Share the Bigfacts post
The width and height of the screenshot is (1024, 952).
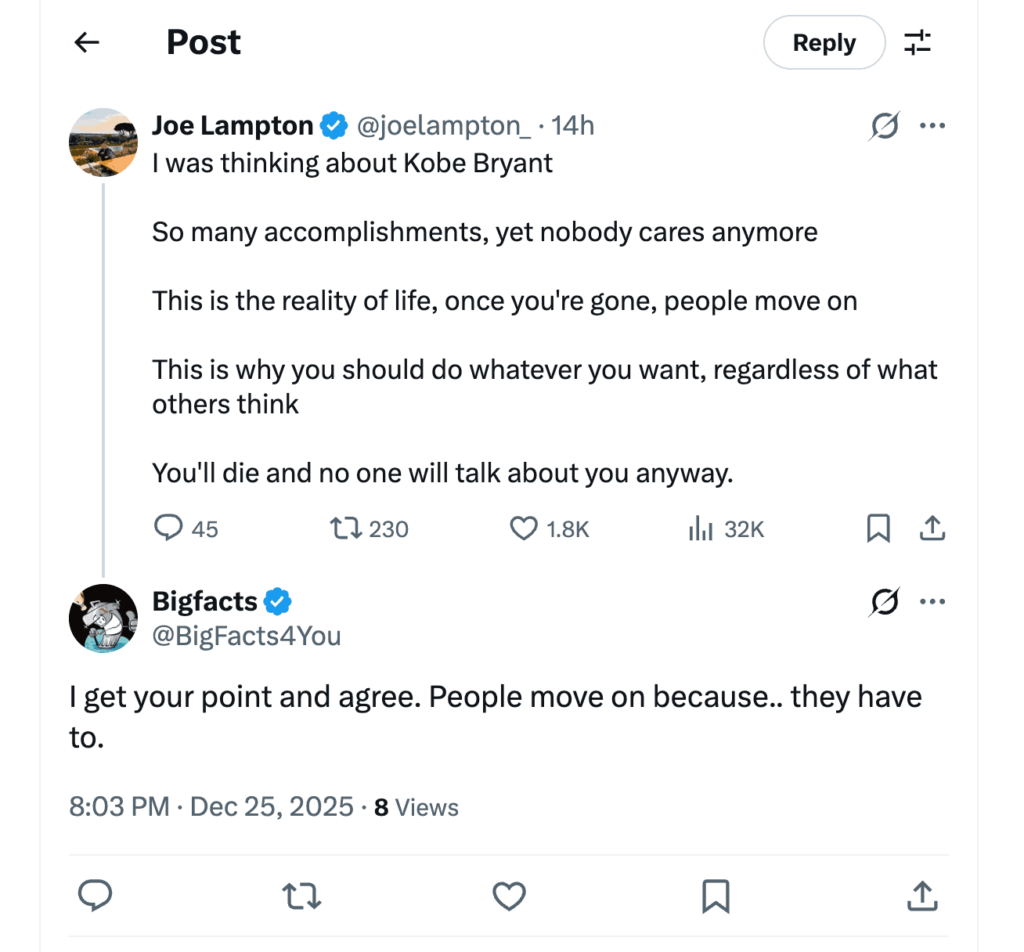click(921, 896)
